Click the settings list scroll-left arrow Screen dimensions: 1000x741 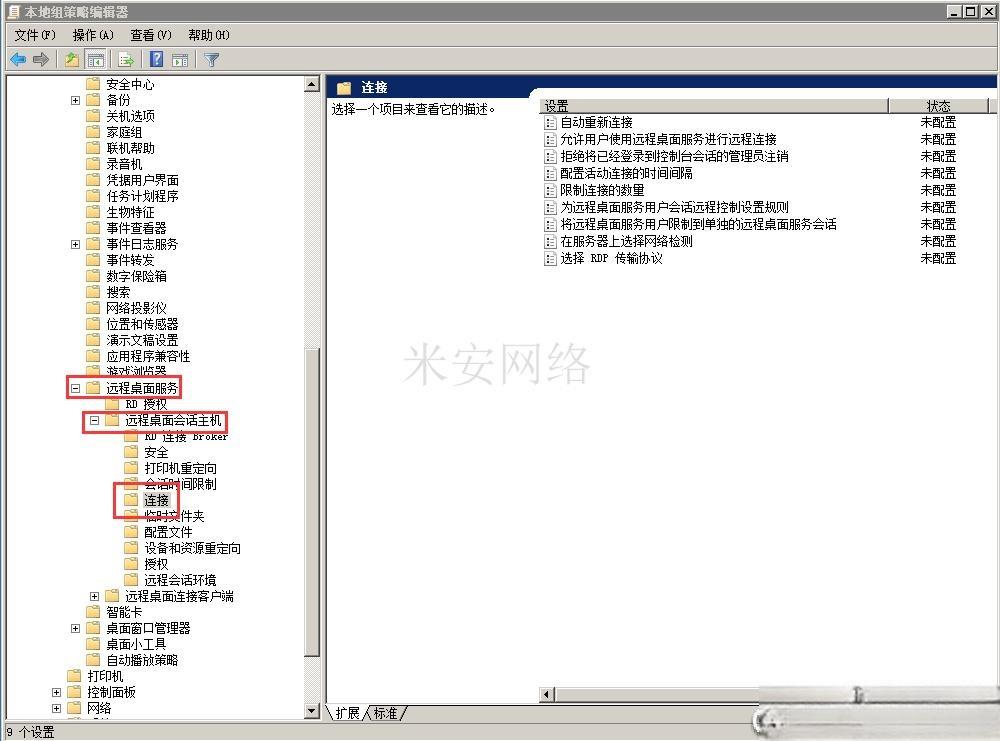tap(547, 694)
